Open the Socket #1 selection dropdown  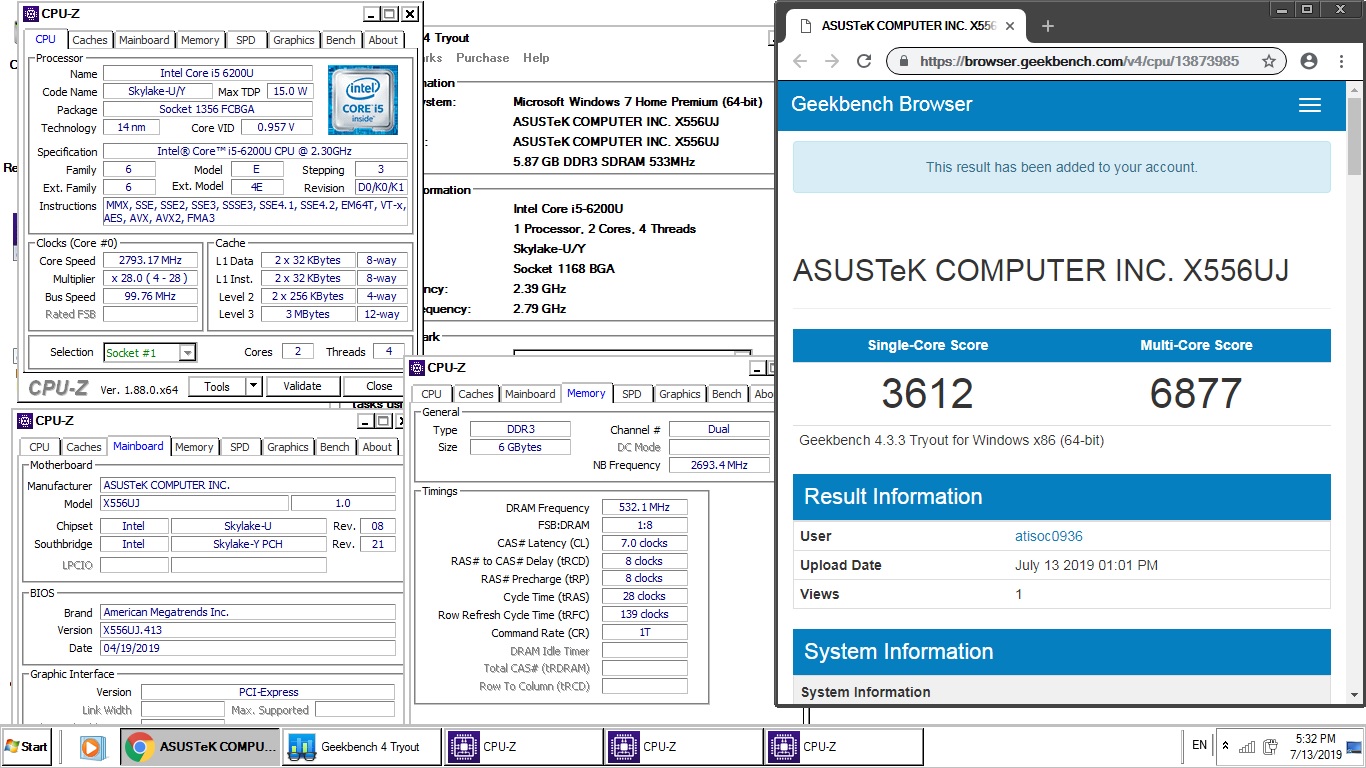coord(187,352)
